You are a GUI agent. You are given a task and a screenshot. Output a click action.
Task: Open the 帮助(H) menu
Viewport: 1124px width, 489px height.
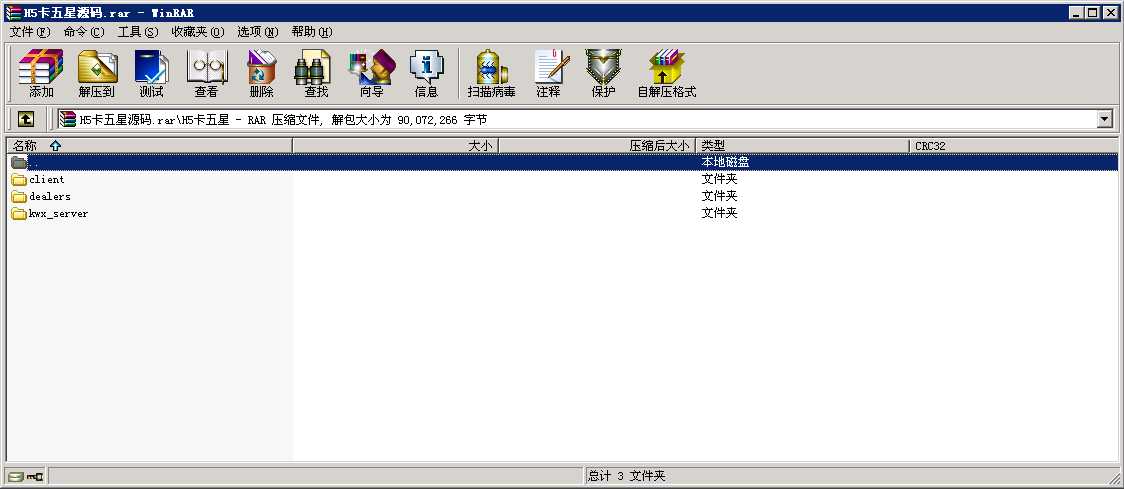click(312, 32)
